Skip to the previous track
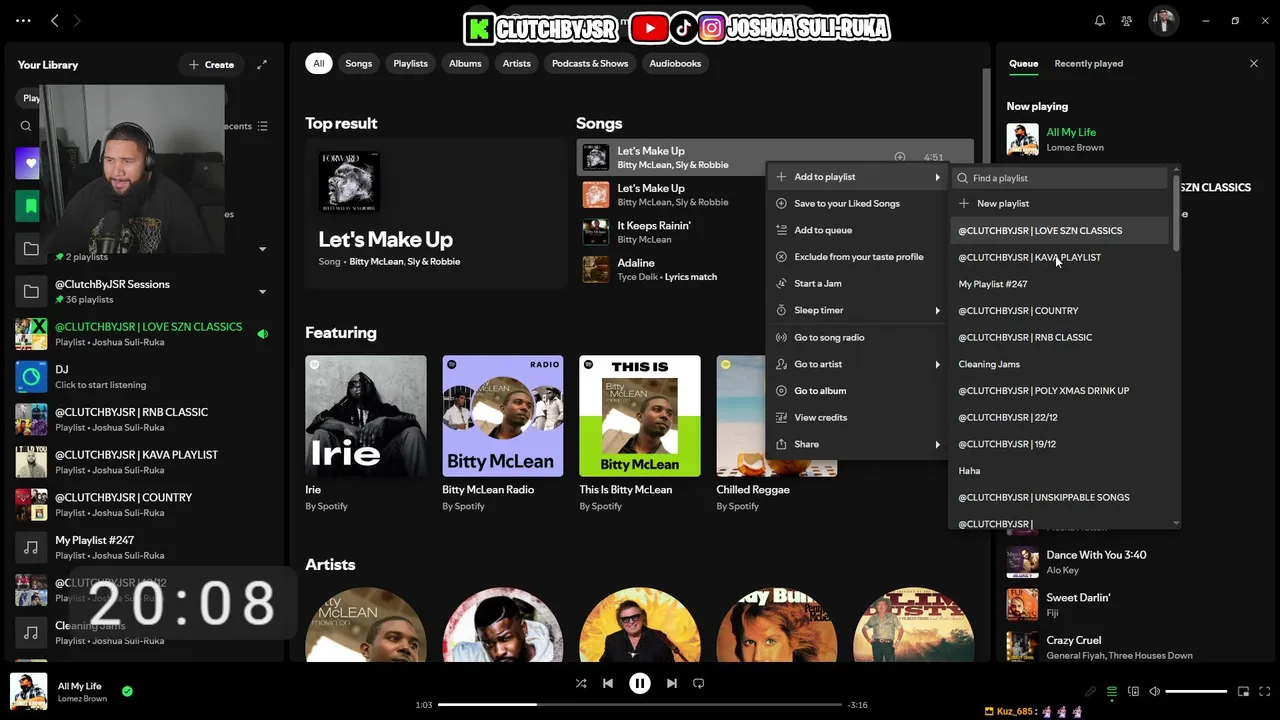 [608, 684]
